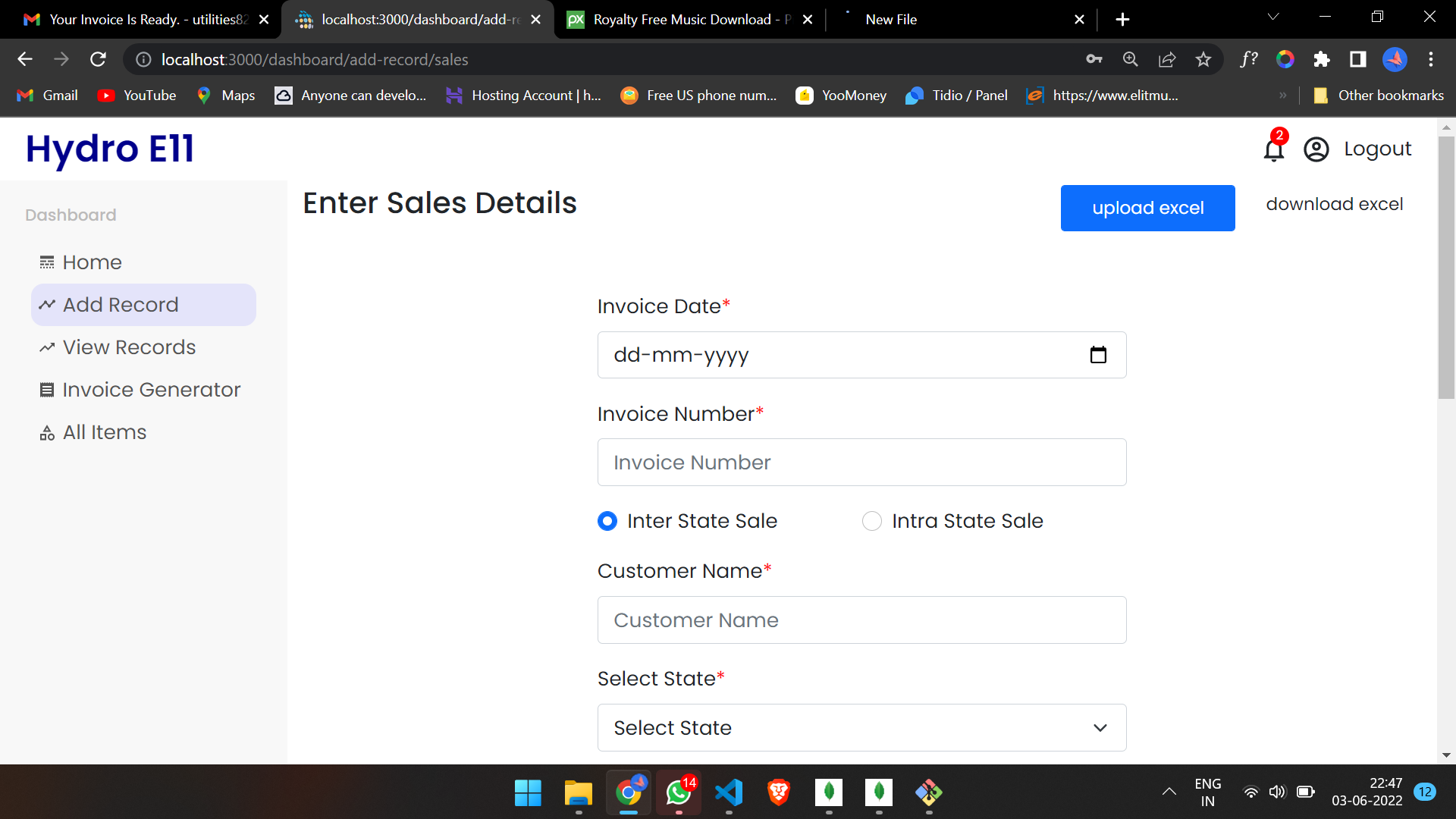Bookmark this page with the star icon

tap(1203, 59)
